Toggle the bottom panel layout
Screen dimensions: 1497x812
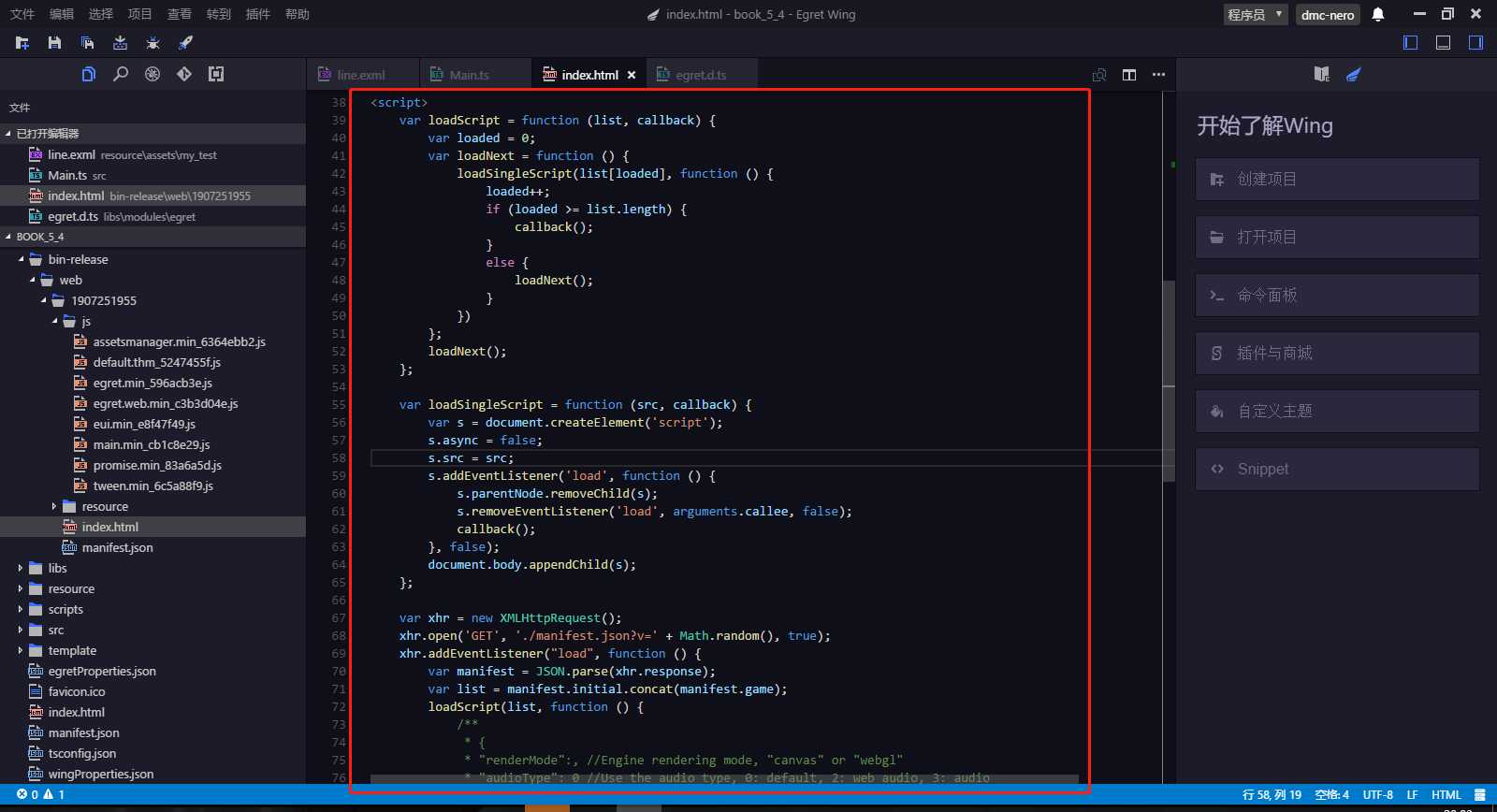click(x=1444, y=43)
